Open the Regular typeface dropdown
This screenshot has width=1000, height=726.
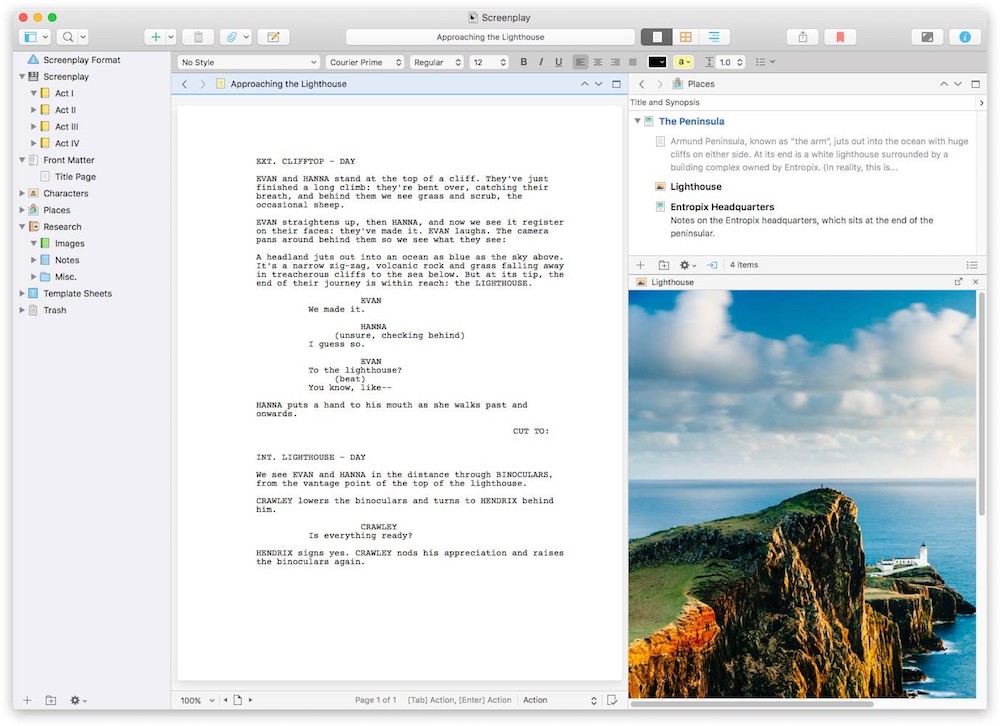(x=437, y=62)
